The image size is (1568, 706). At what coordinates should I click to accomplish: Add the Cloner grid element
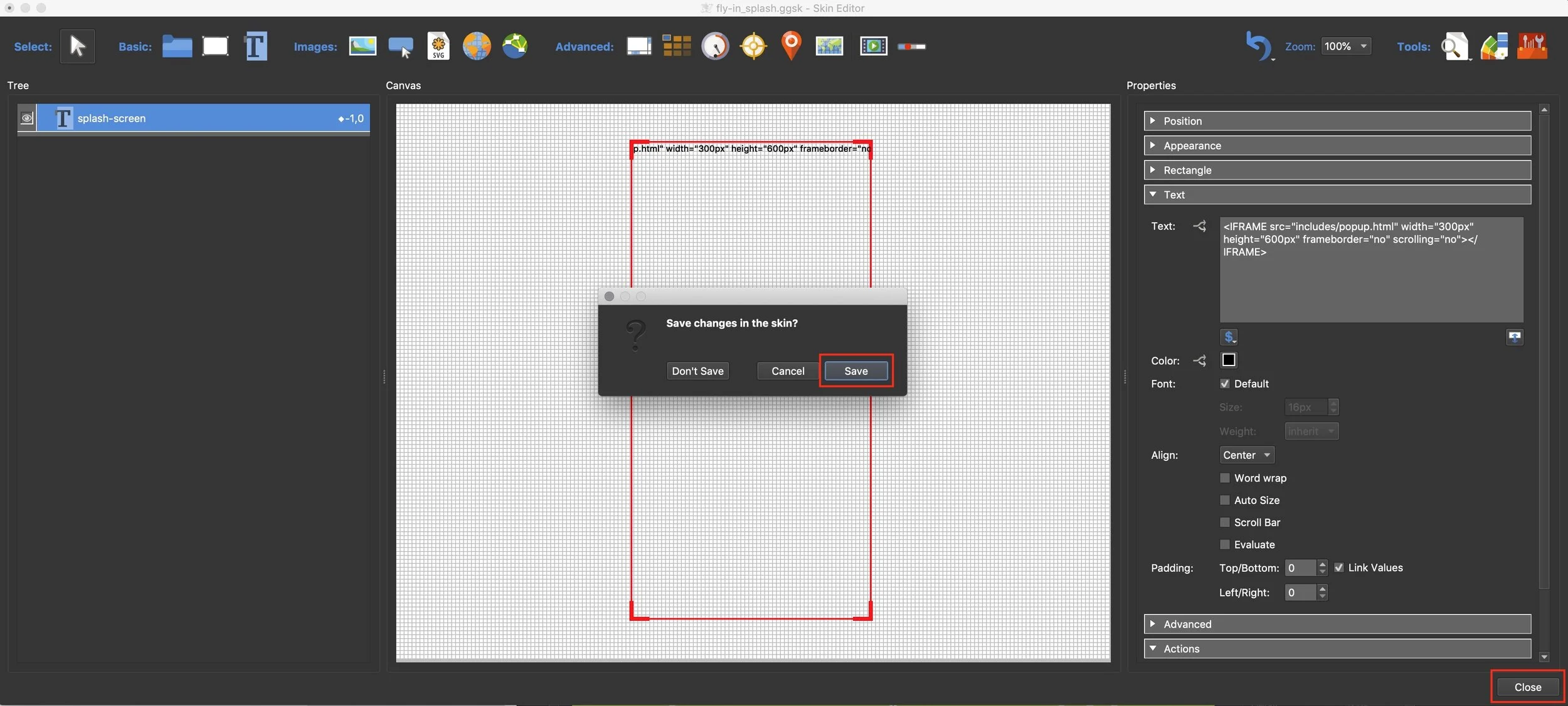pos(677,46)
